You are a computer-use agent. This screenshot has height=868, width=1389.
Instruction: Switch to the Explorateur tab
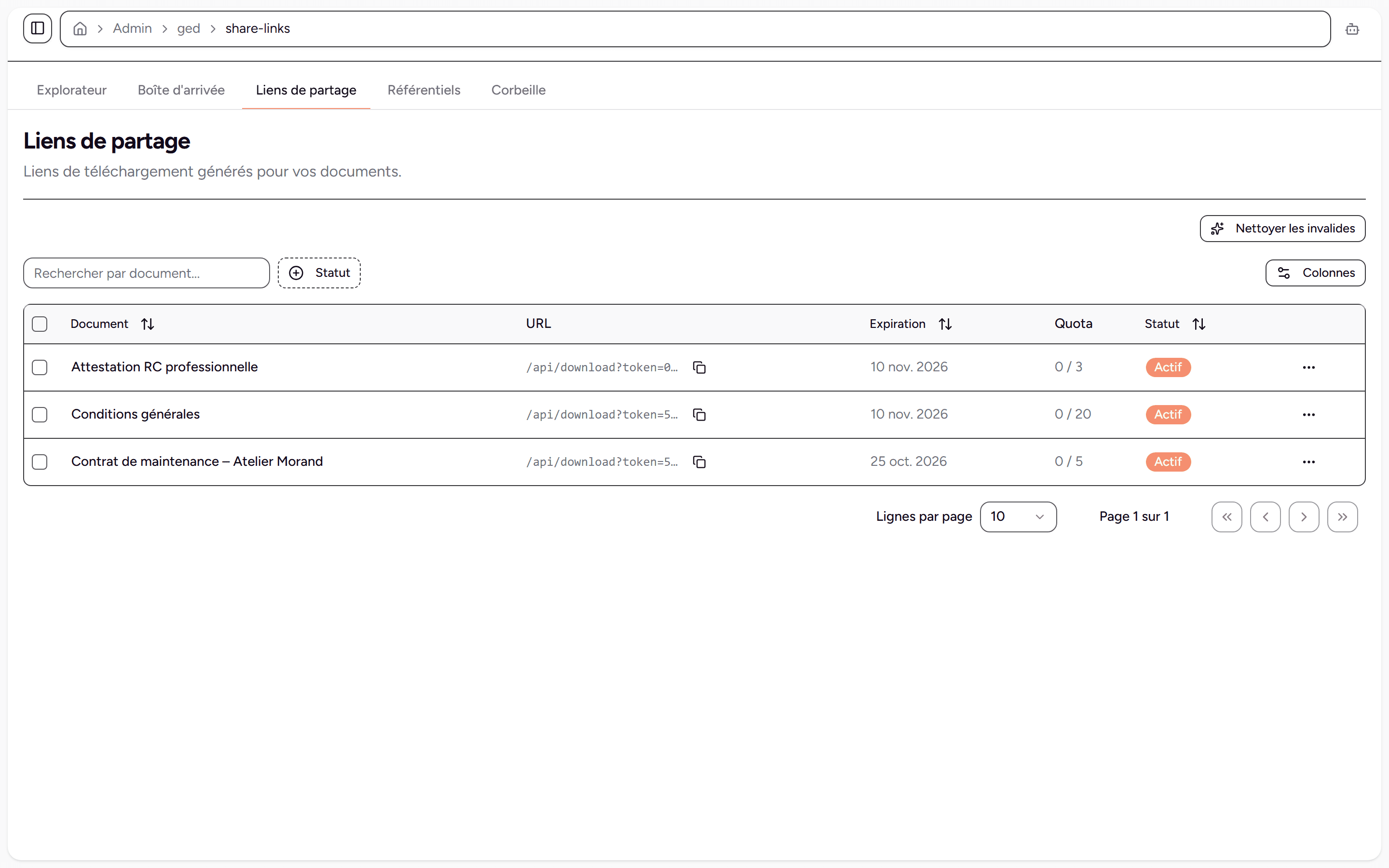click(72, 90)
